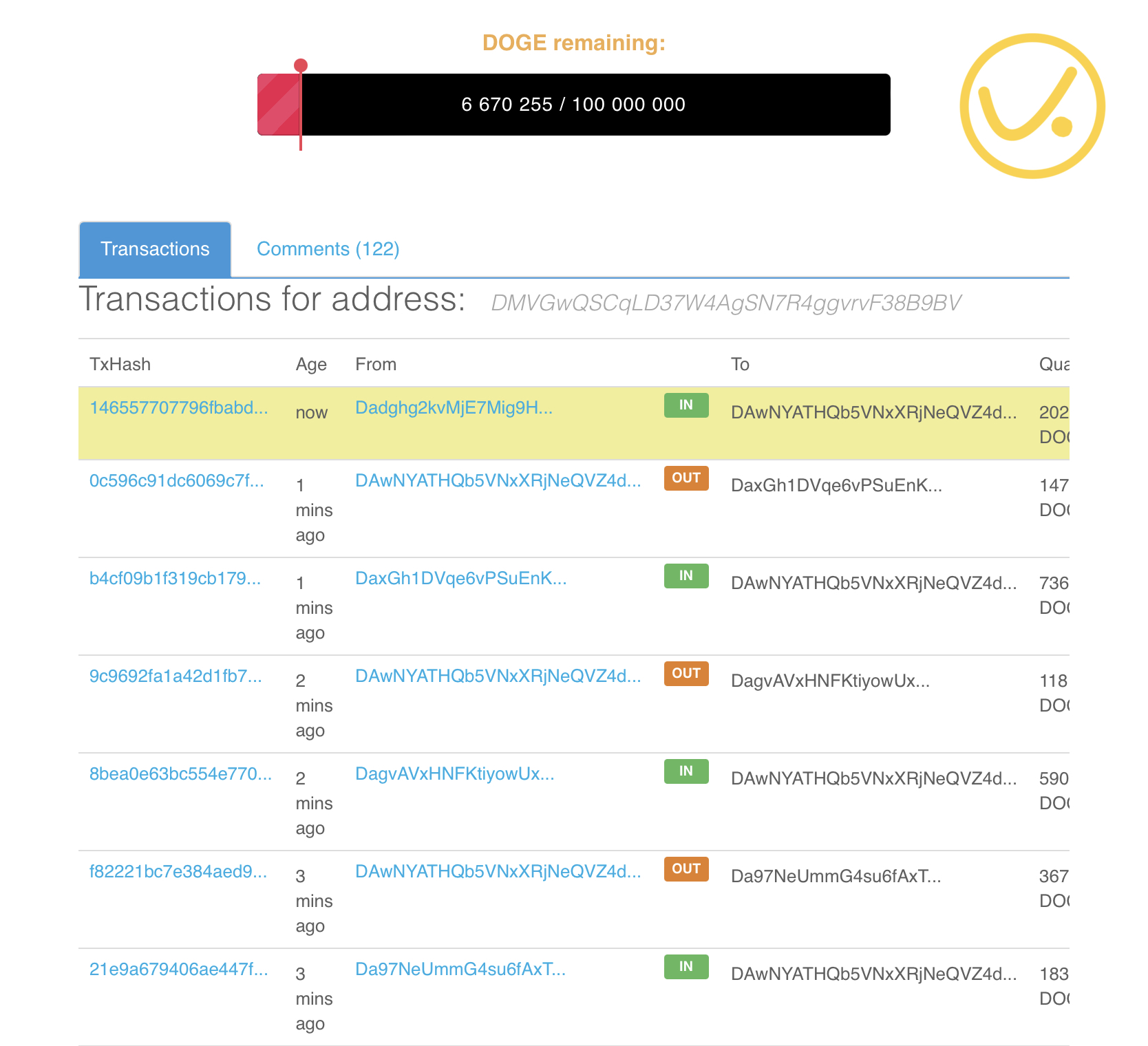Click IN badge in b4cf09b1f319cb179 row
The image size is (1148, 1046).
[686, 575]
